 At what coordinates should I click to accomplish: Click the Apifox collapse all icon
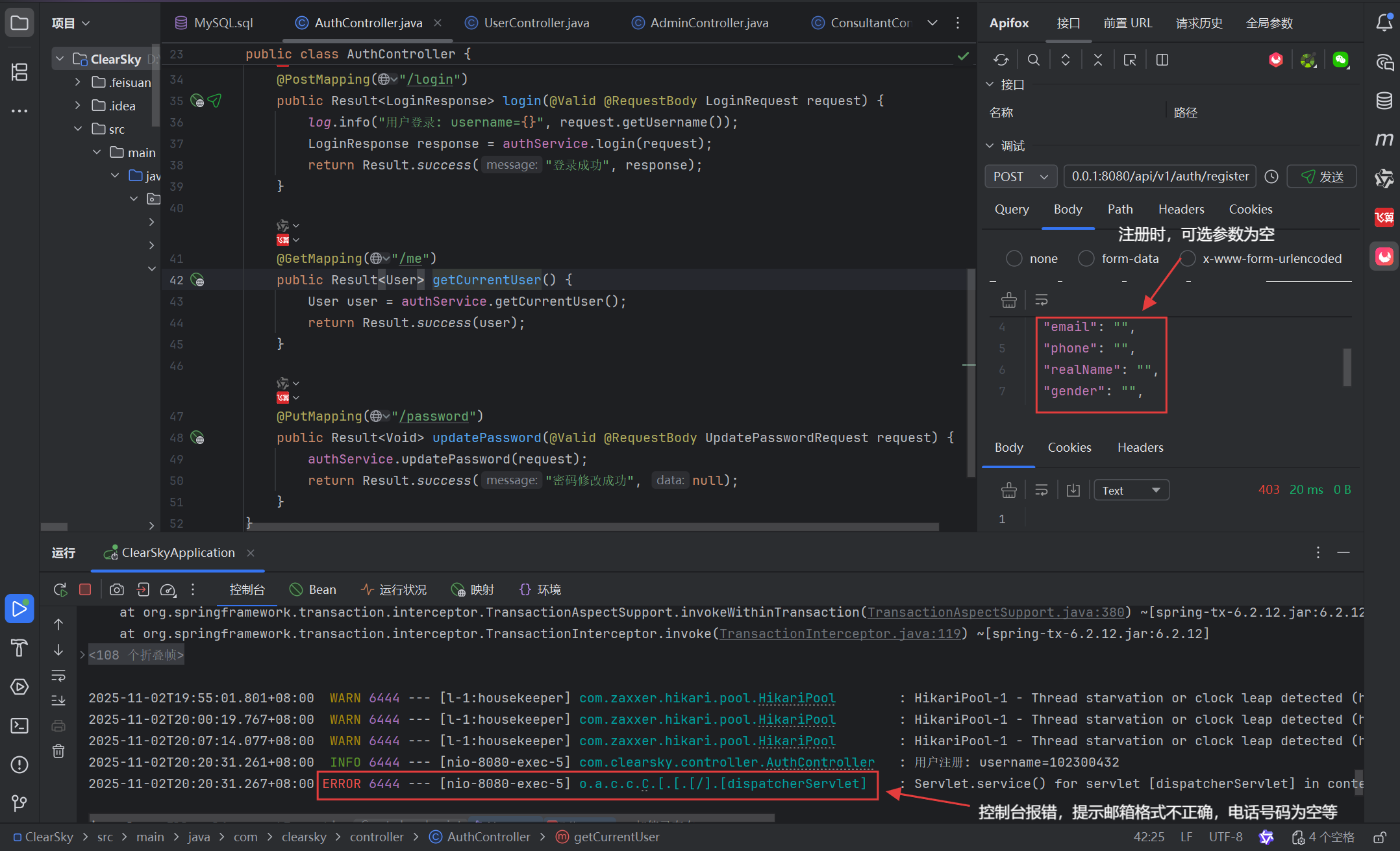pos(1097,60)
